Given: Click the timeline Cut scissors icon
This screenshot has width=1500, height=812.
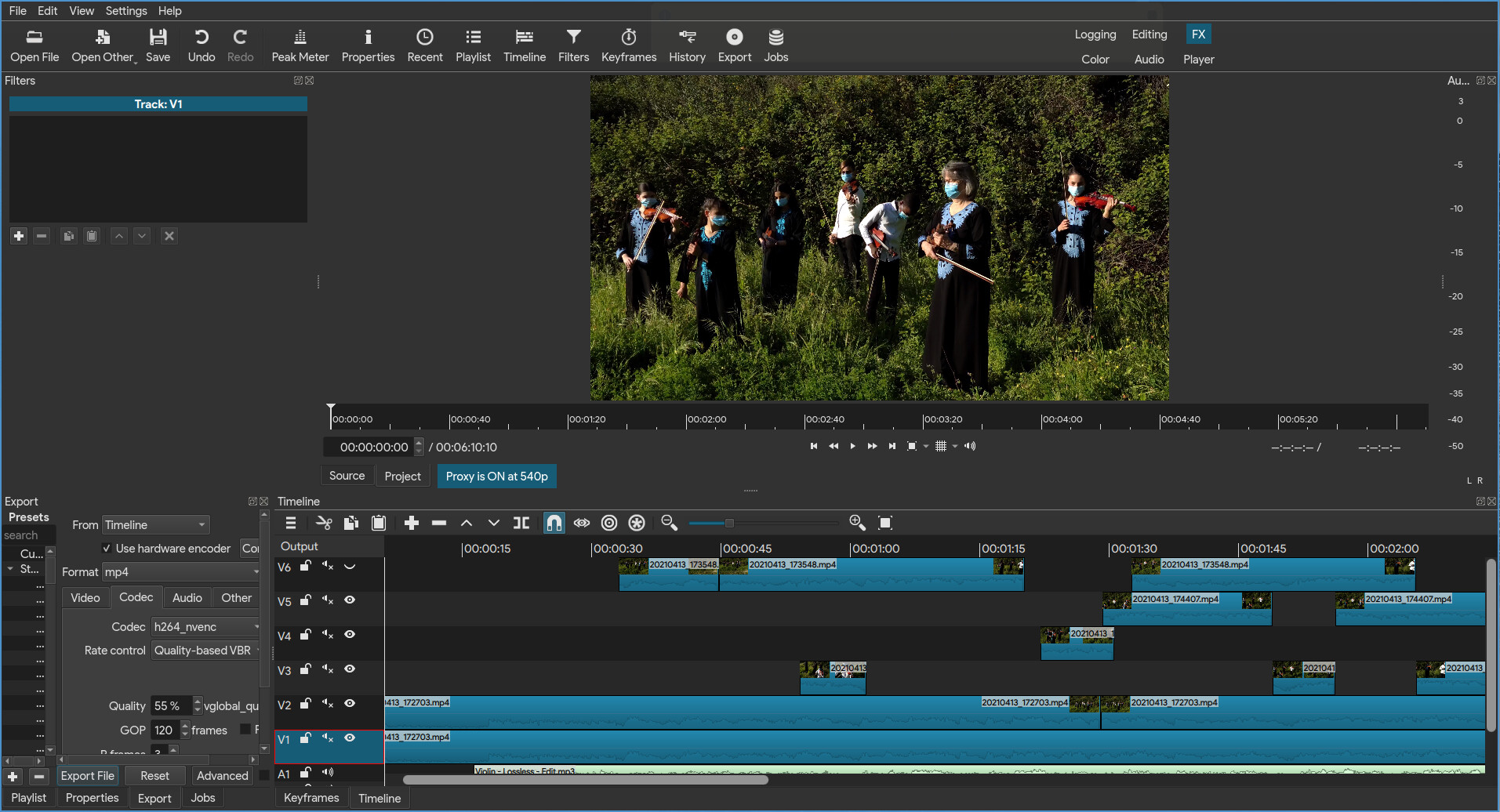Looking at the screenshot, I should pos(324,523).
